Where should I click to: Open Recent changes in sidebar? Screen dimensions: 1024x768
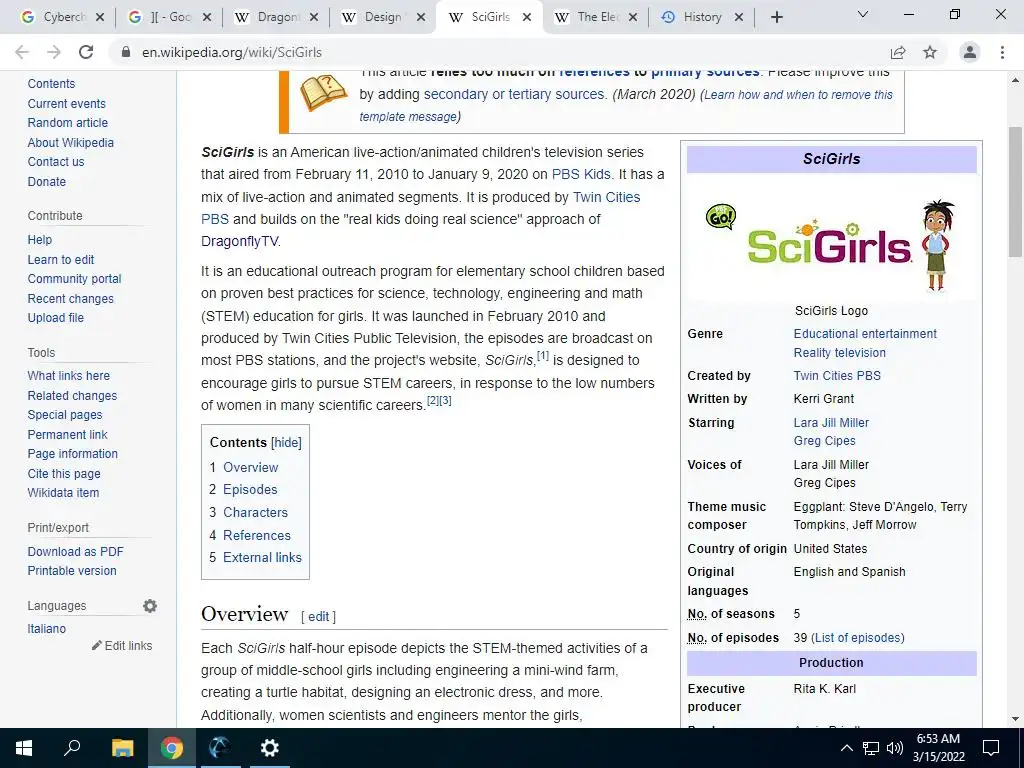pos(71,299)
